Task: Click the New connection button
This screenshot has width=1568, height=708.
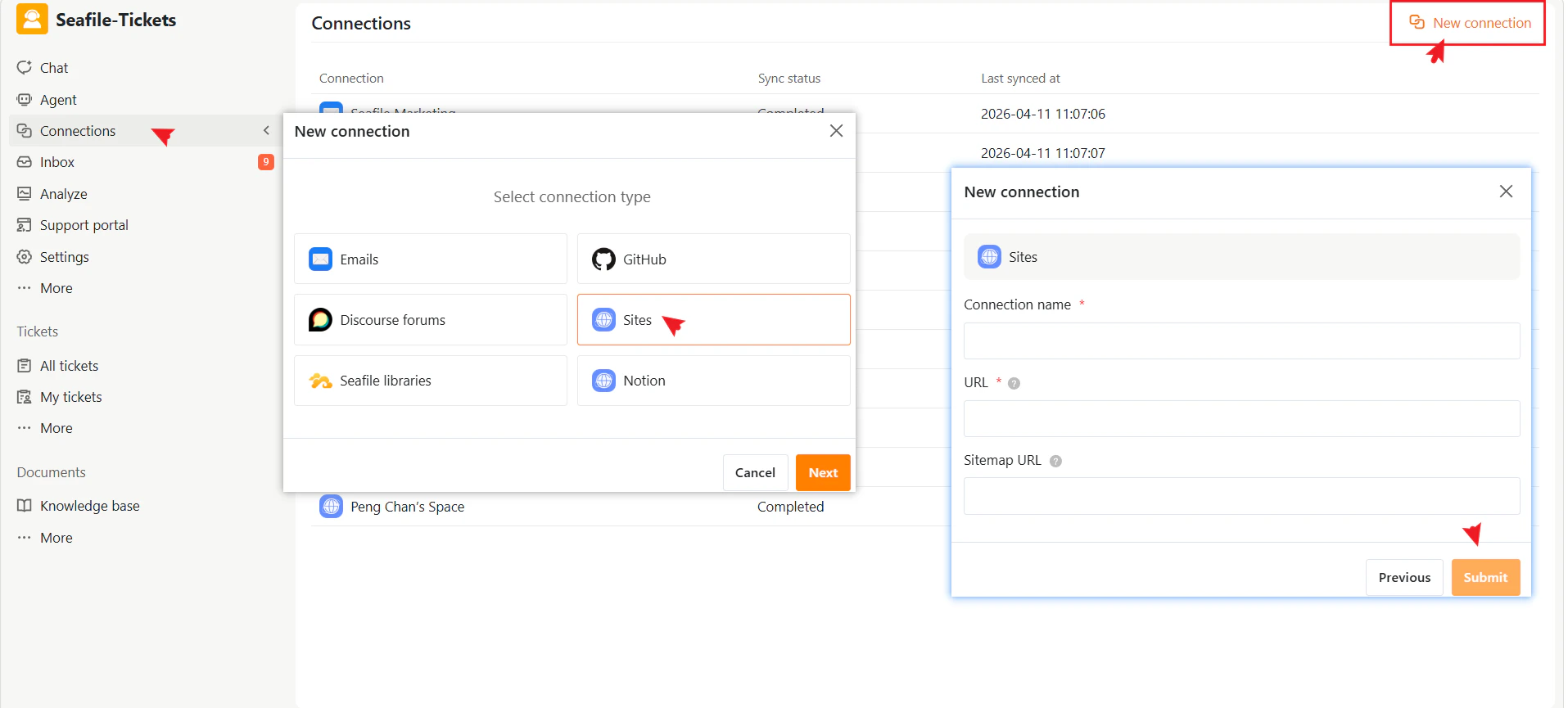Action: click(x=1470, y=23)
